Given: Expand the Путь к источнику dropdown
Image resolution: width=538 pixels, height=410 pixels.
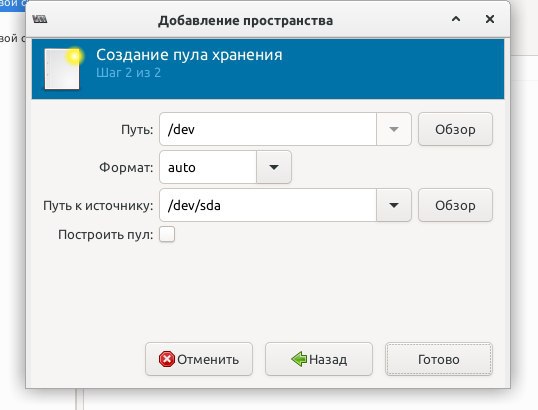Looking at the screenshot, I should coord(394,205).
